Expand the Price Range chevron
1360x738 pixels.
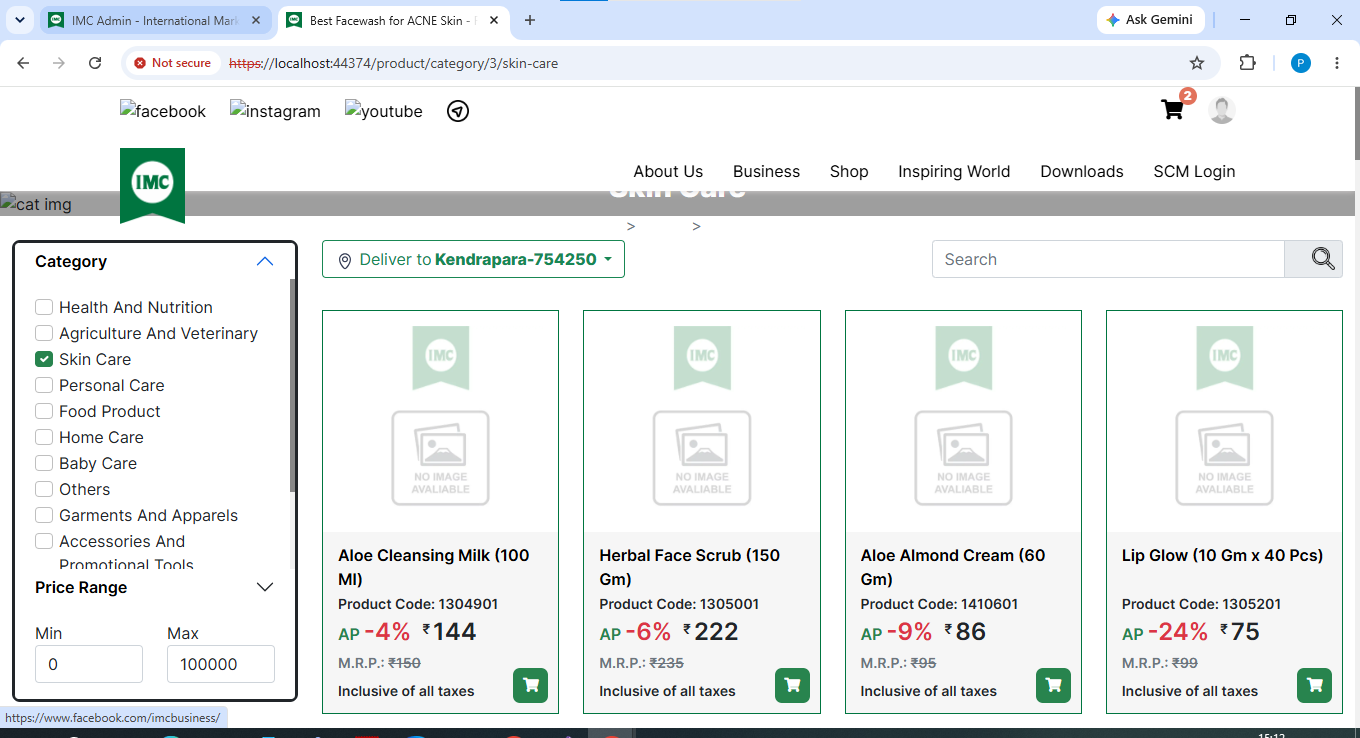pyautogui.click(x=265, y=587)
